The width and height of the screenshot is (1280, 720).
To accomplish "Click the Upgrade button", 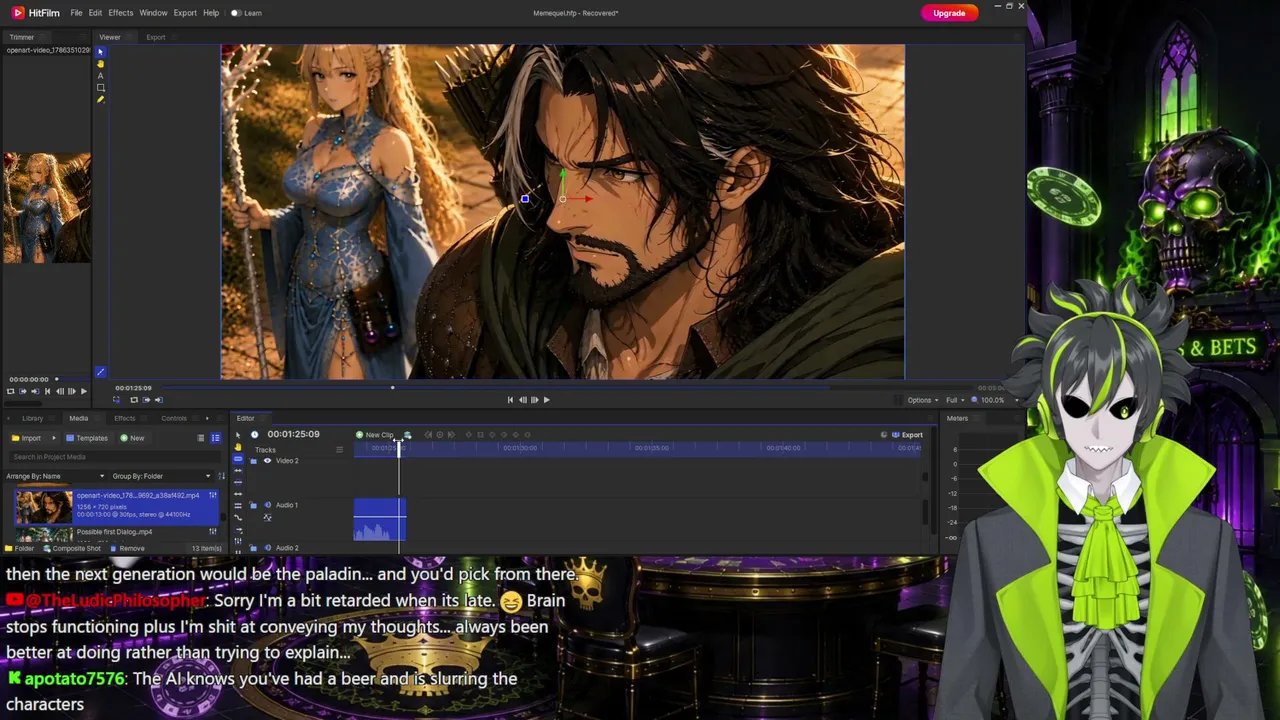I will pos(949,13).
